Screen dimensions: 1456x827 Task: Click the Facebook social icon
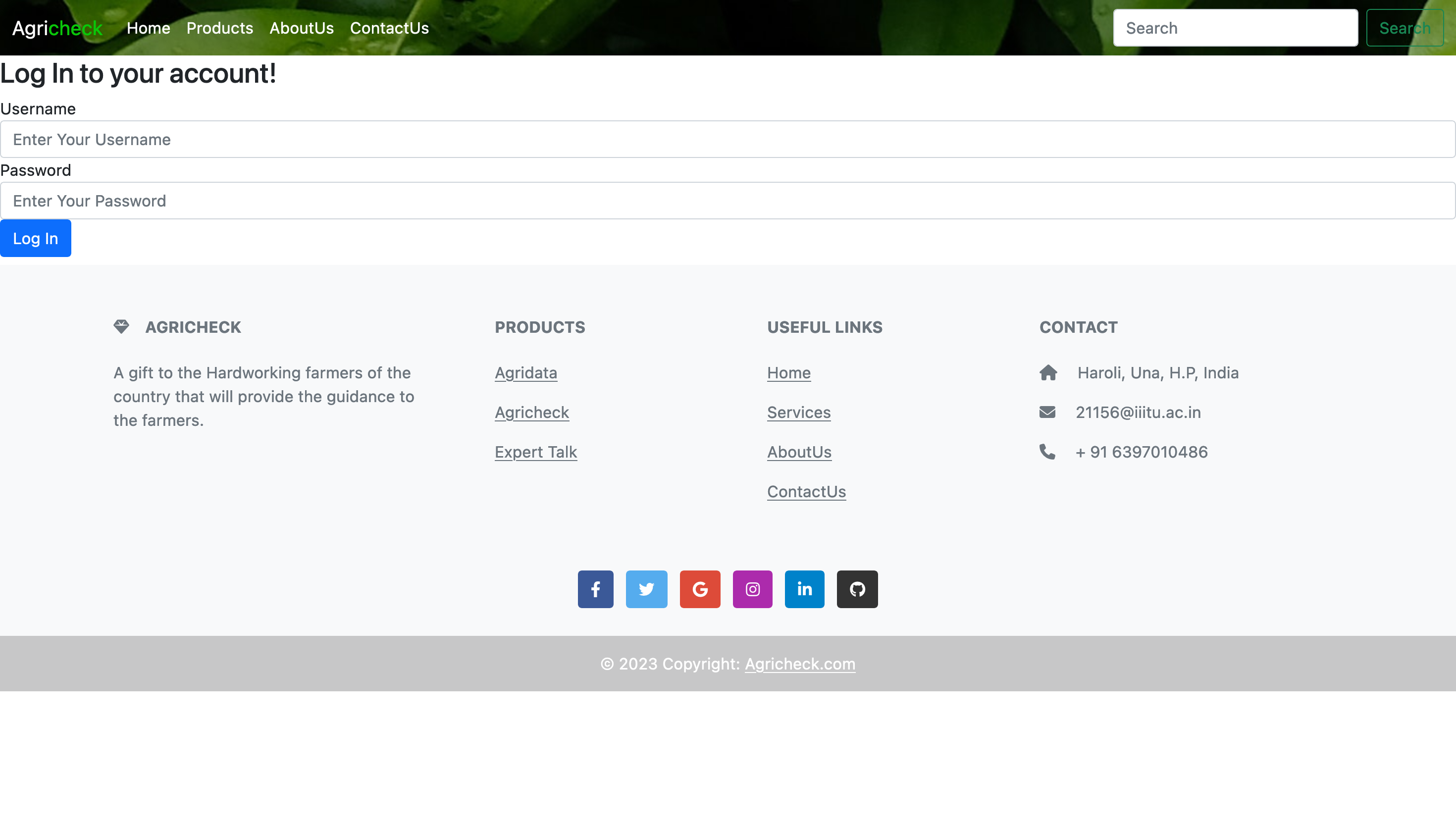click(x=595, y=589)
